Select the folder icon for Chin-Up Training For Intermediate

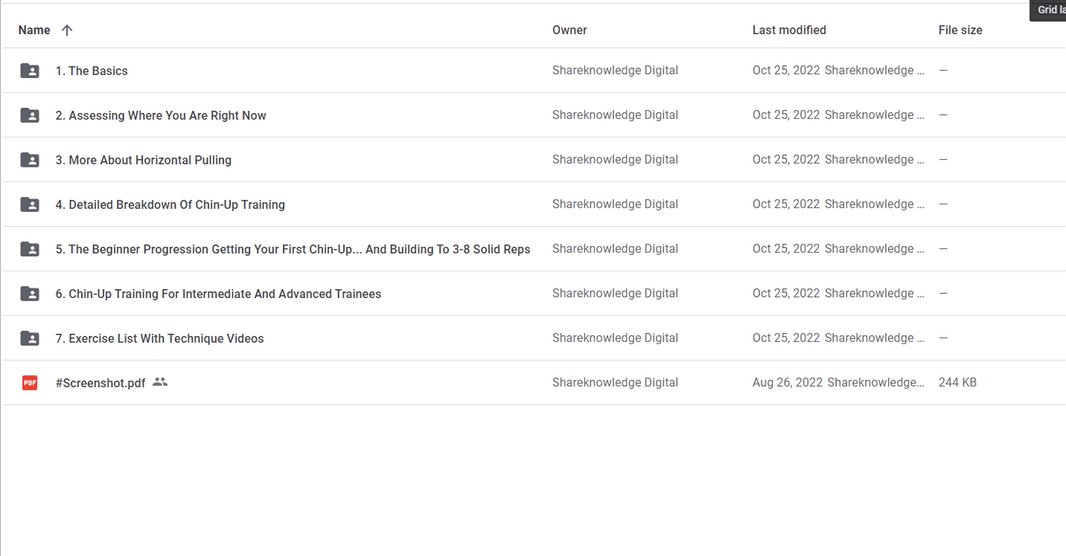(x=29, y=293)
